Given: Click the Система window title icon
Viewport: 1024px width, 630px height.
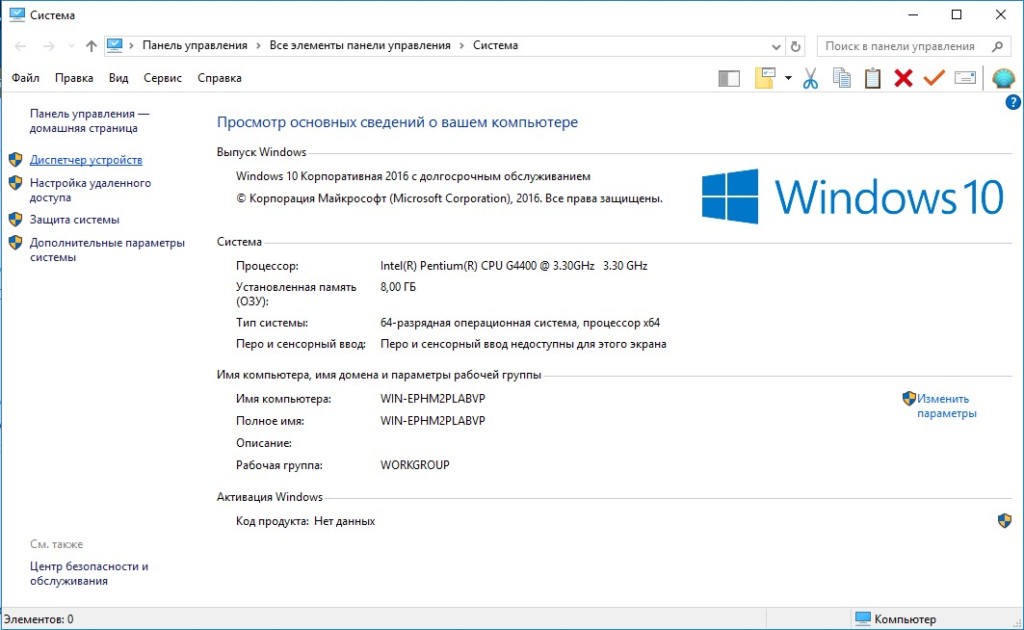Looking at the screenshot, I should (x=16, y=14).
